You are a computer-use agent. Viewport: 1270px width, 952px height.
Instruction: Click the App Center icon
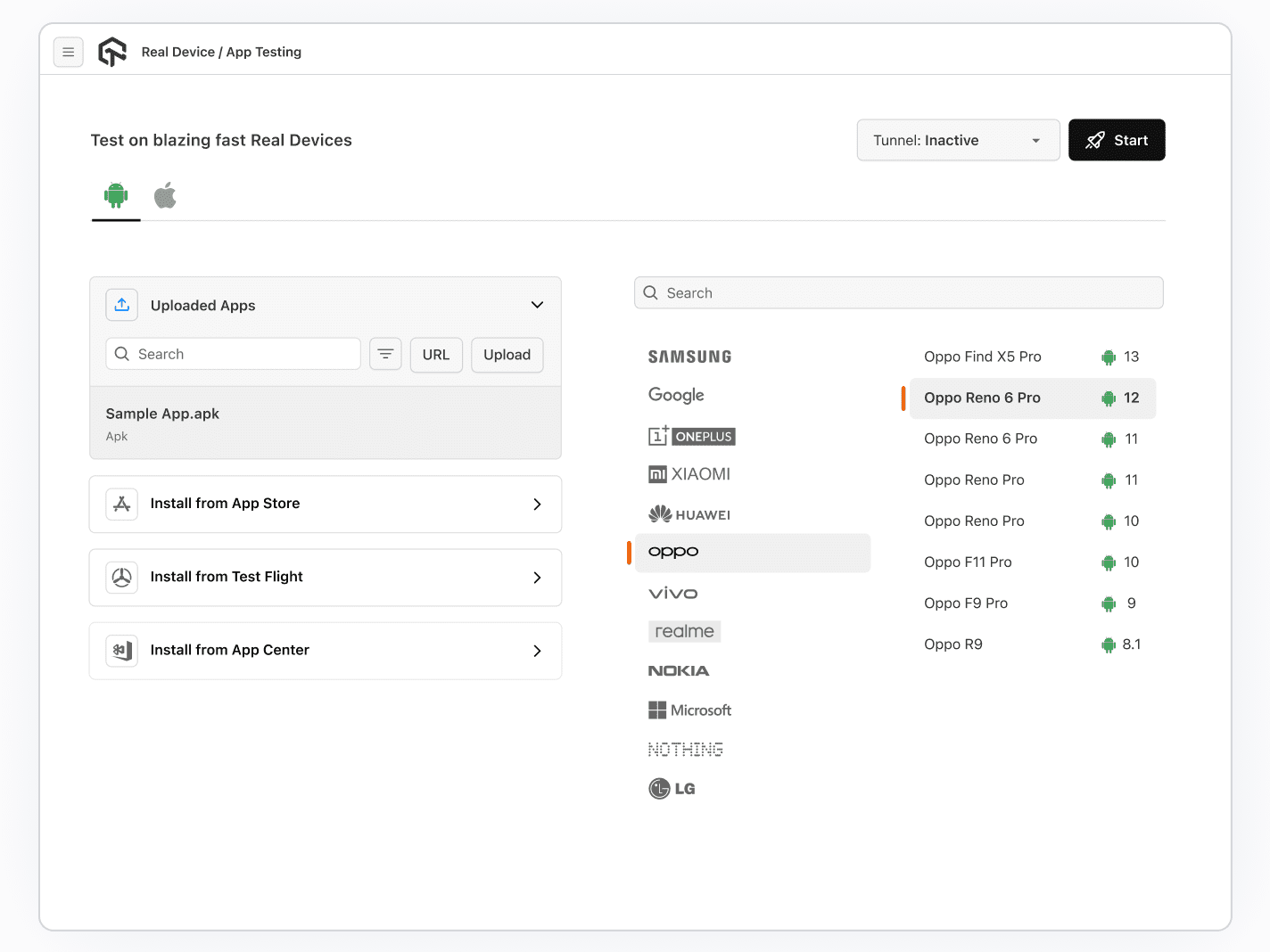point(121,651)
